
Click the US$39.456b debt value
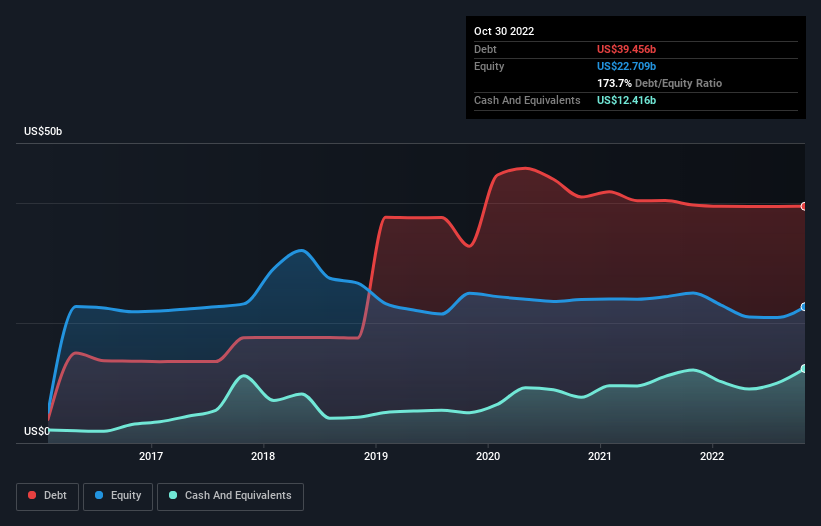626,49
